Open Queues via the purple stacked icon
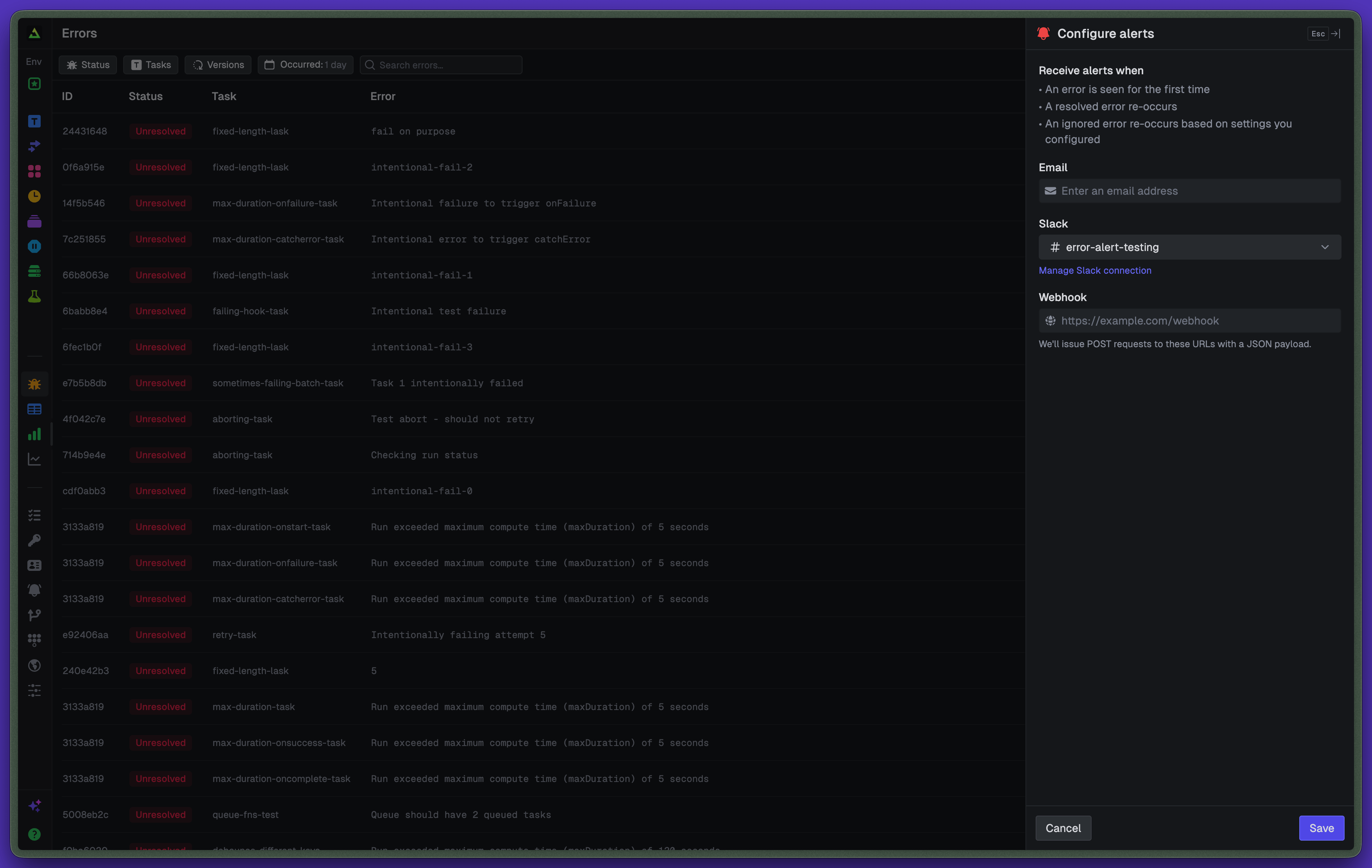 point(34,221)
